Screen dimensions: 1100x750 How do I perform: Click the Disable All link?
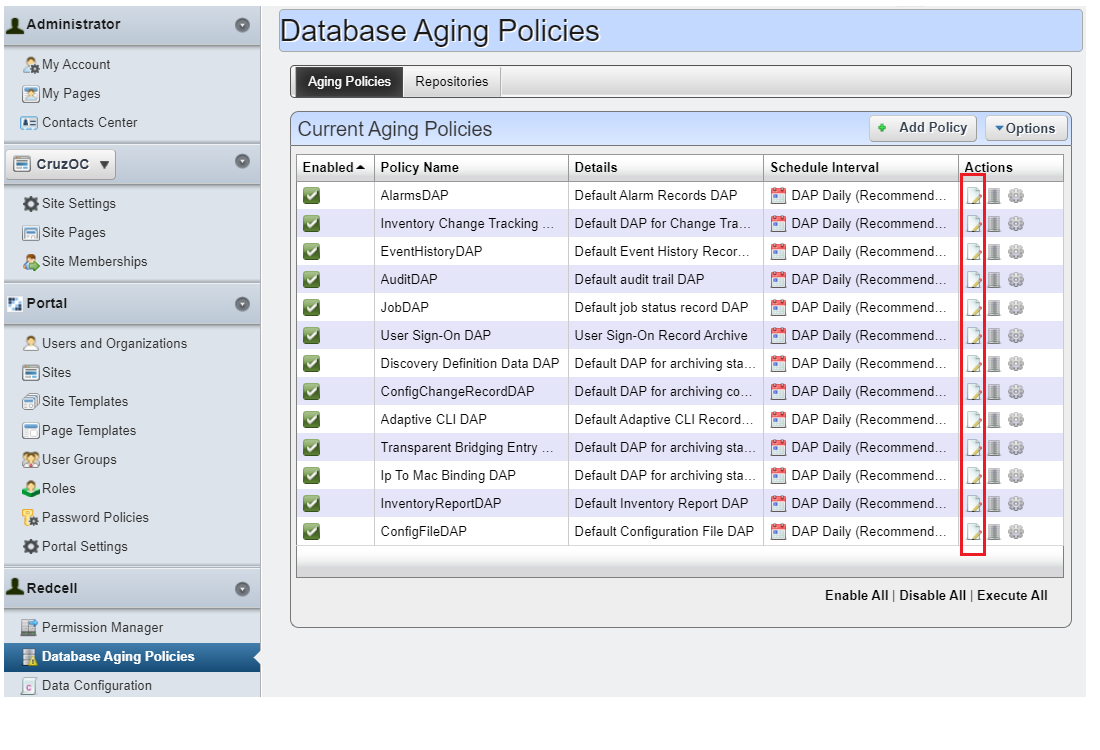point(931,595)
